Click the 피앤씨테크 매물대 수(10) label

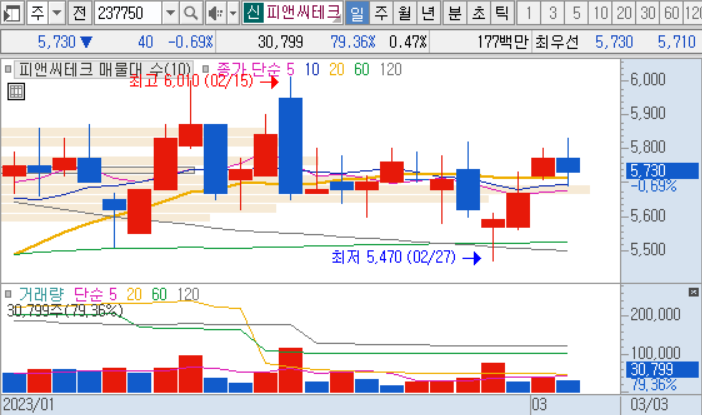[104, 69]
